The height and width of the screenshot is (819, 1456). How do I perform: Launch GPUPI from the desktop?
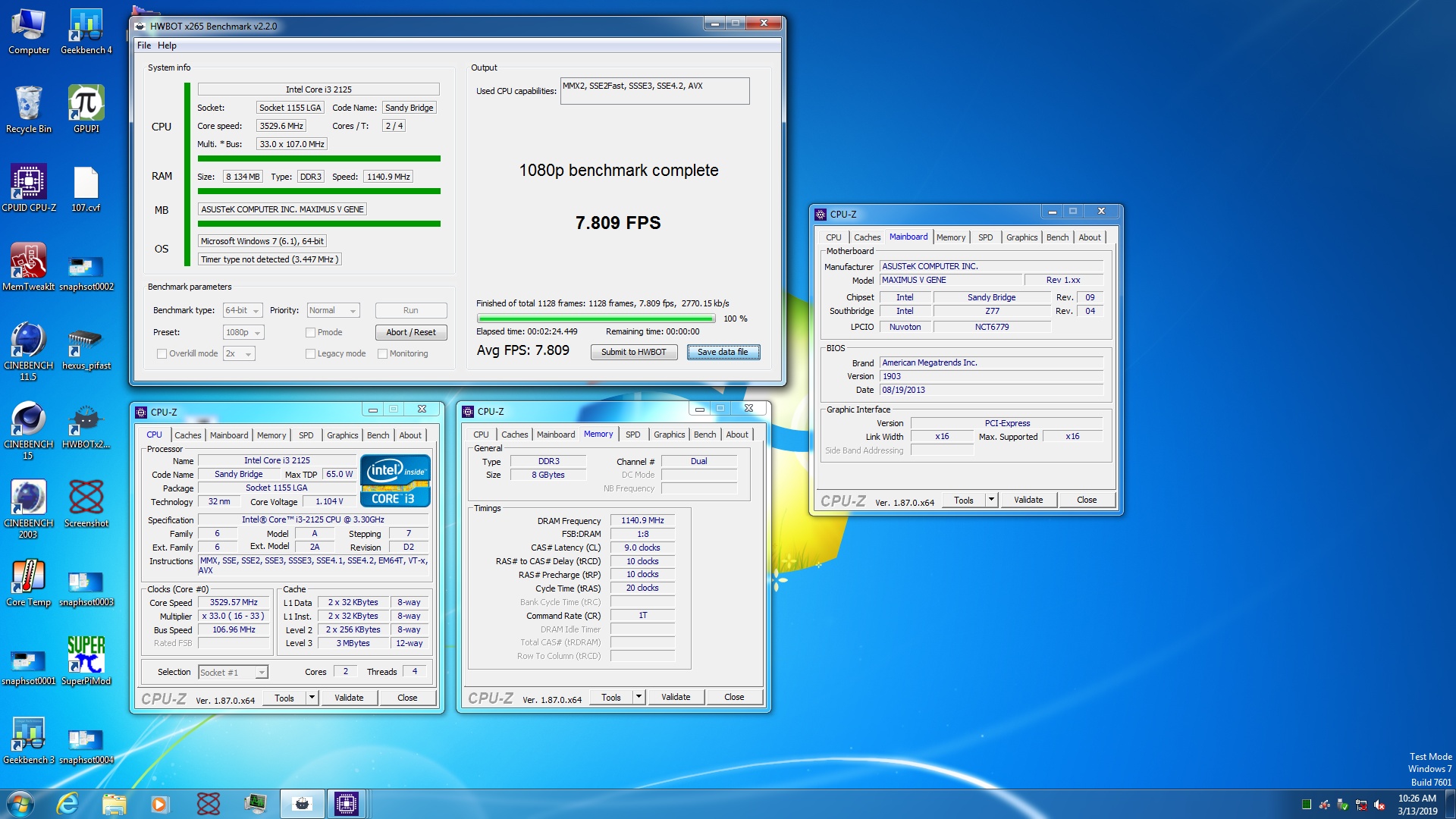86,110
